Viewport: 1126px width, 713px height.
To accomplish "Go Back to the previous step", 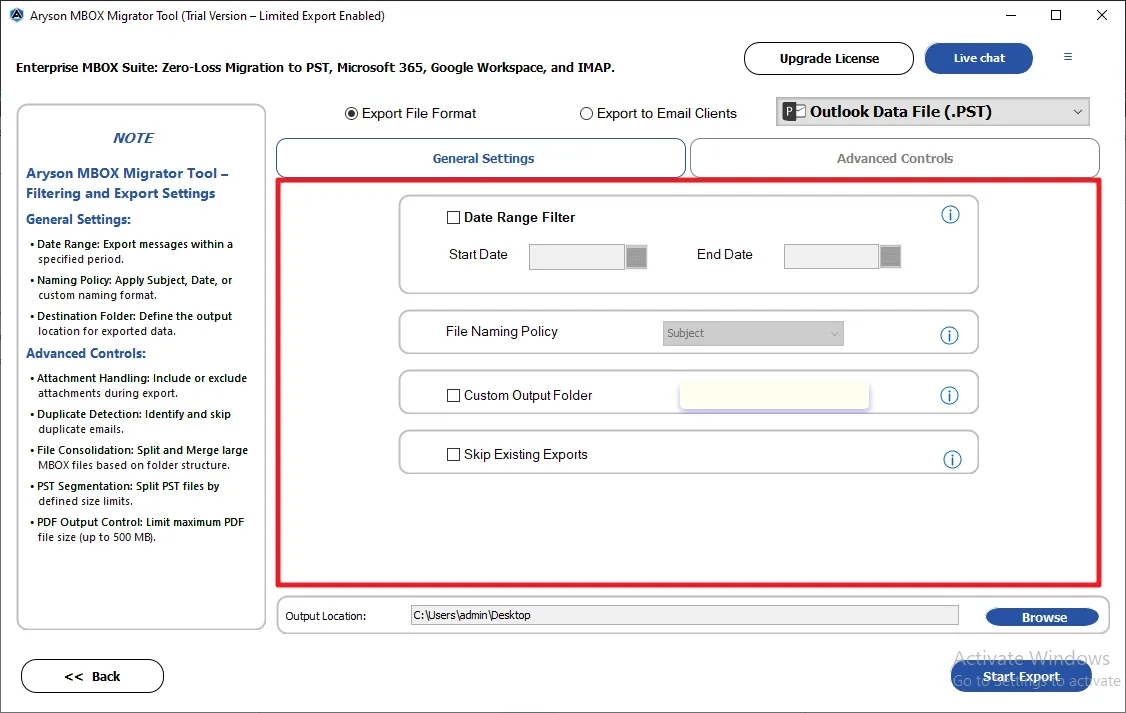I will coord(93,676).
